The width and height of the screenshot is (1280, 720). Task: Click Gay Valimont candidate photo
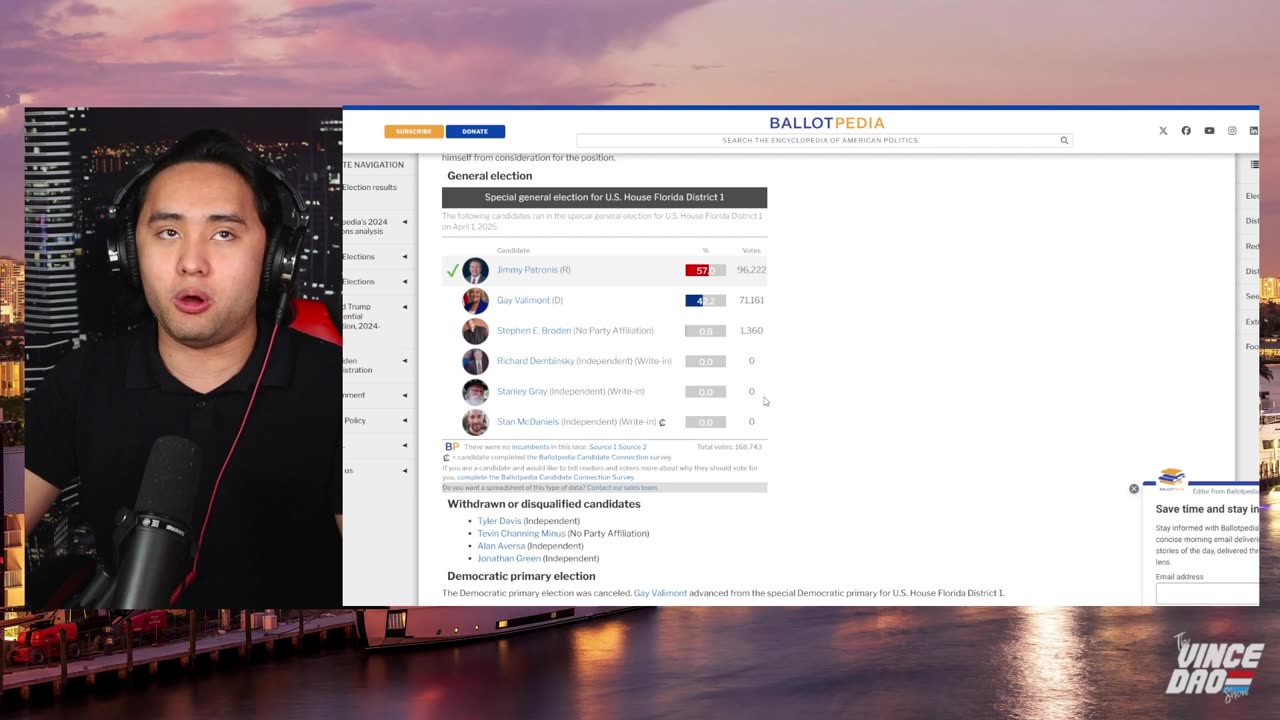pyautogui.click(x=475, y=300)
